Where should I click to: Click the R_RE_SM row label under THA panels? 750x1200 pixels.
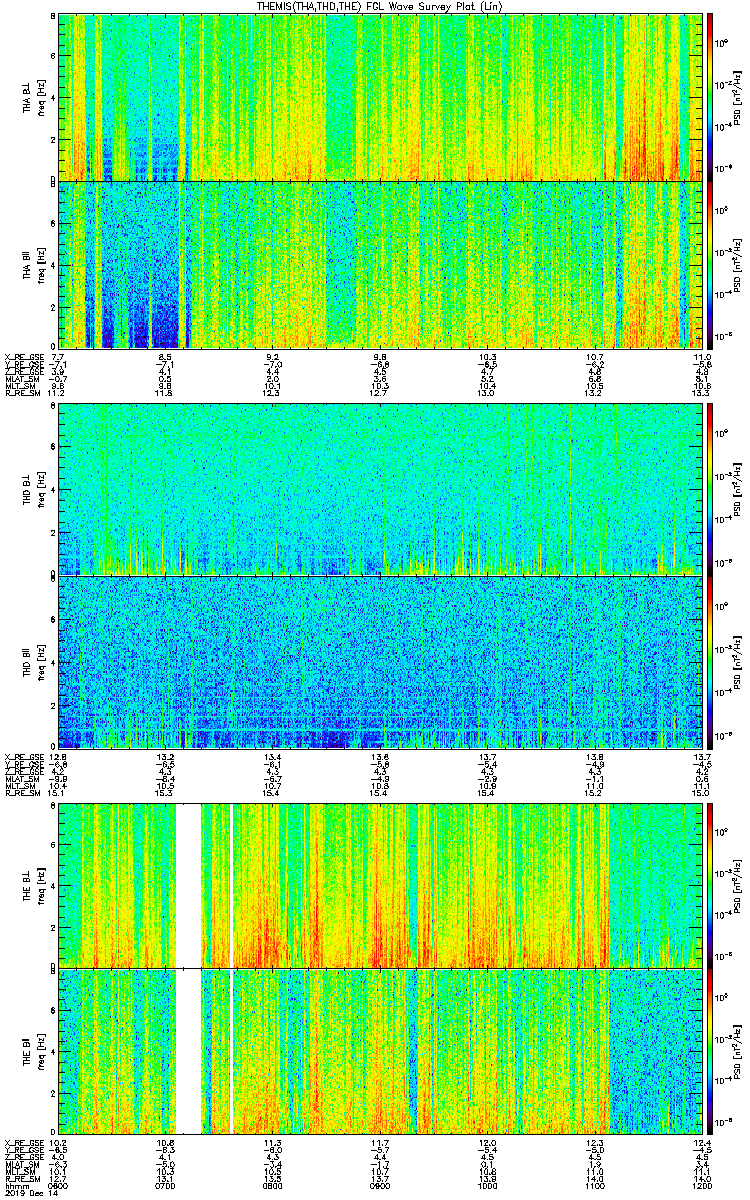click(21, 394)
